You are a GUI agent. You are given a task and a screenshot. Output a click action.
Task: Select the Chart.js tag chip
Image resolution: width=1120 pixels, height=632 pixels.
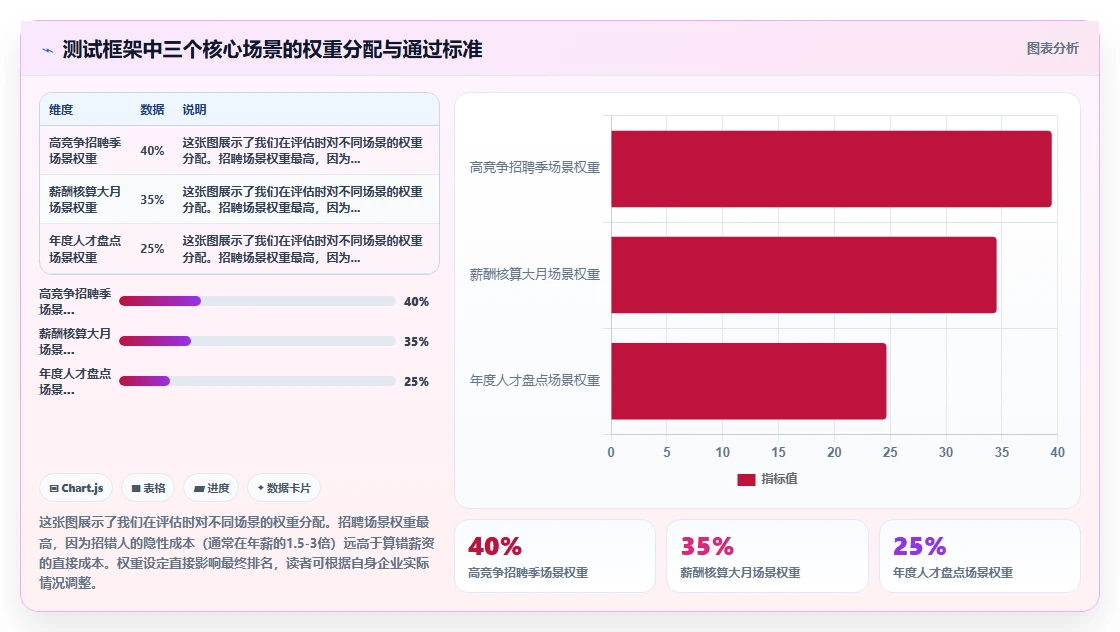[76, 488]
